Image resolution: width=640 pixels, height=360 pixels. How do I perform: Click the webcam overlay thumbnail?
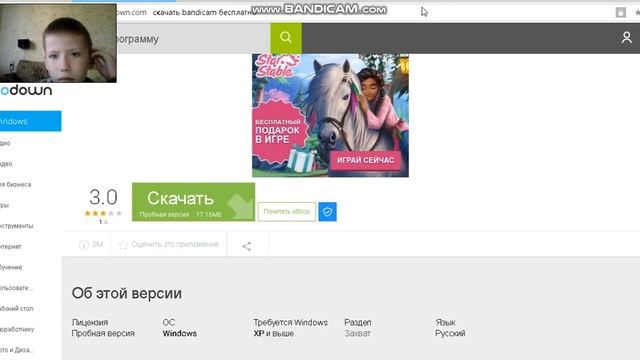pos(58,43)
